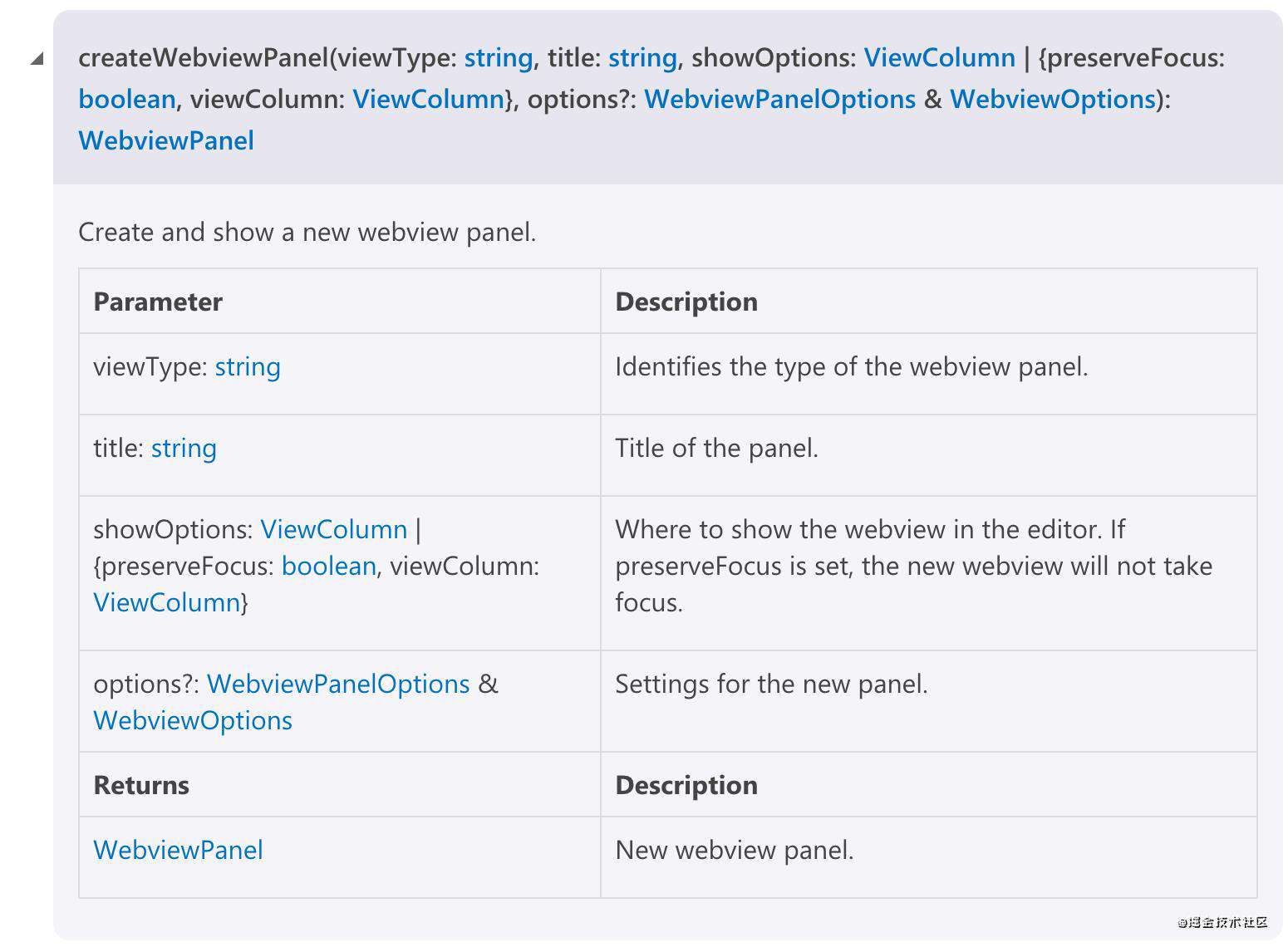Click the "New webview panel." description
Viewport: 1288px width, 947px height.
coord(735,850)
